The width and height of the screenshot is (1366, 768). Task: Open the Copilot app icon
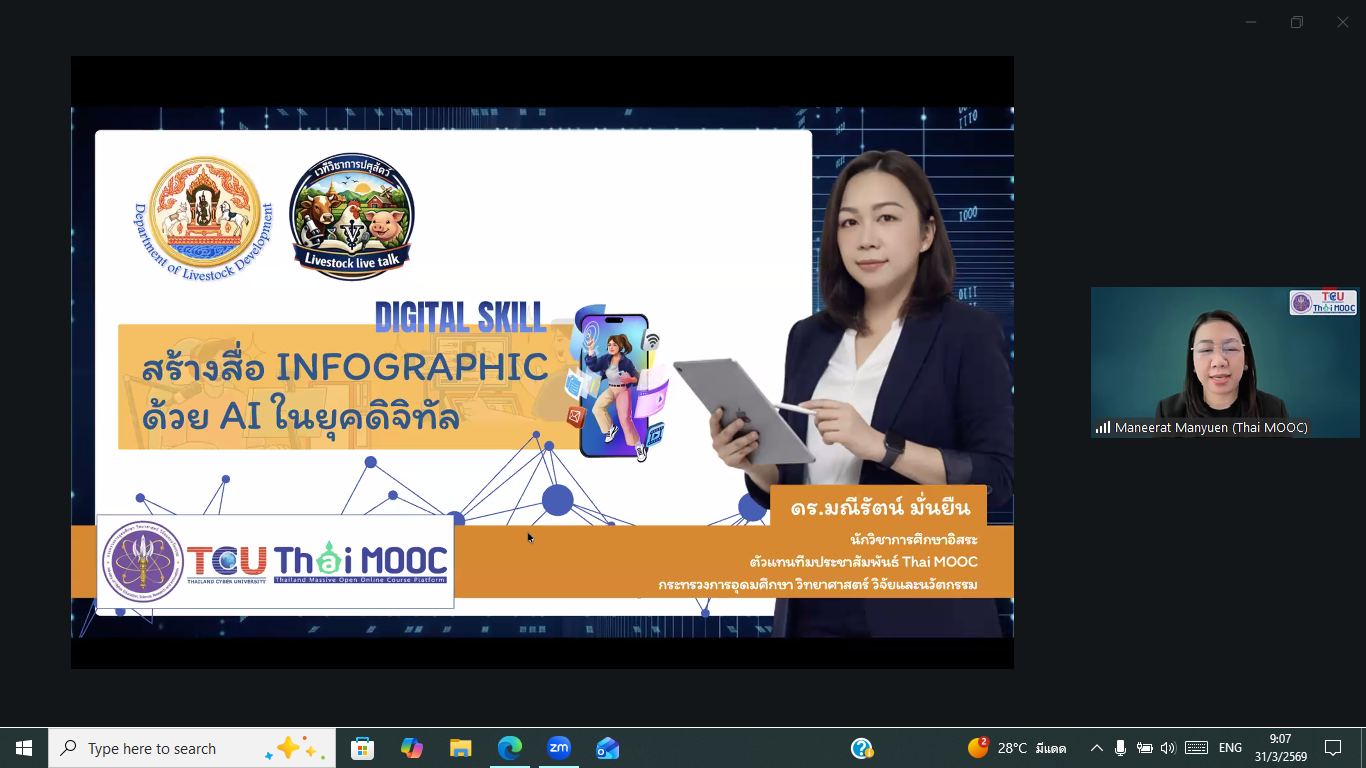[x=411, y=748]
